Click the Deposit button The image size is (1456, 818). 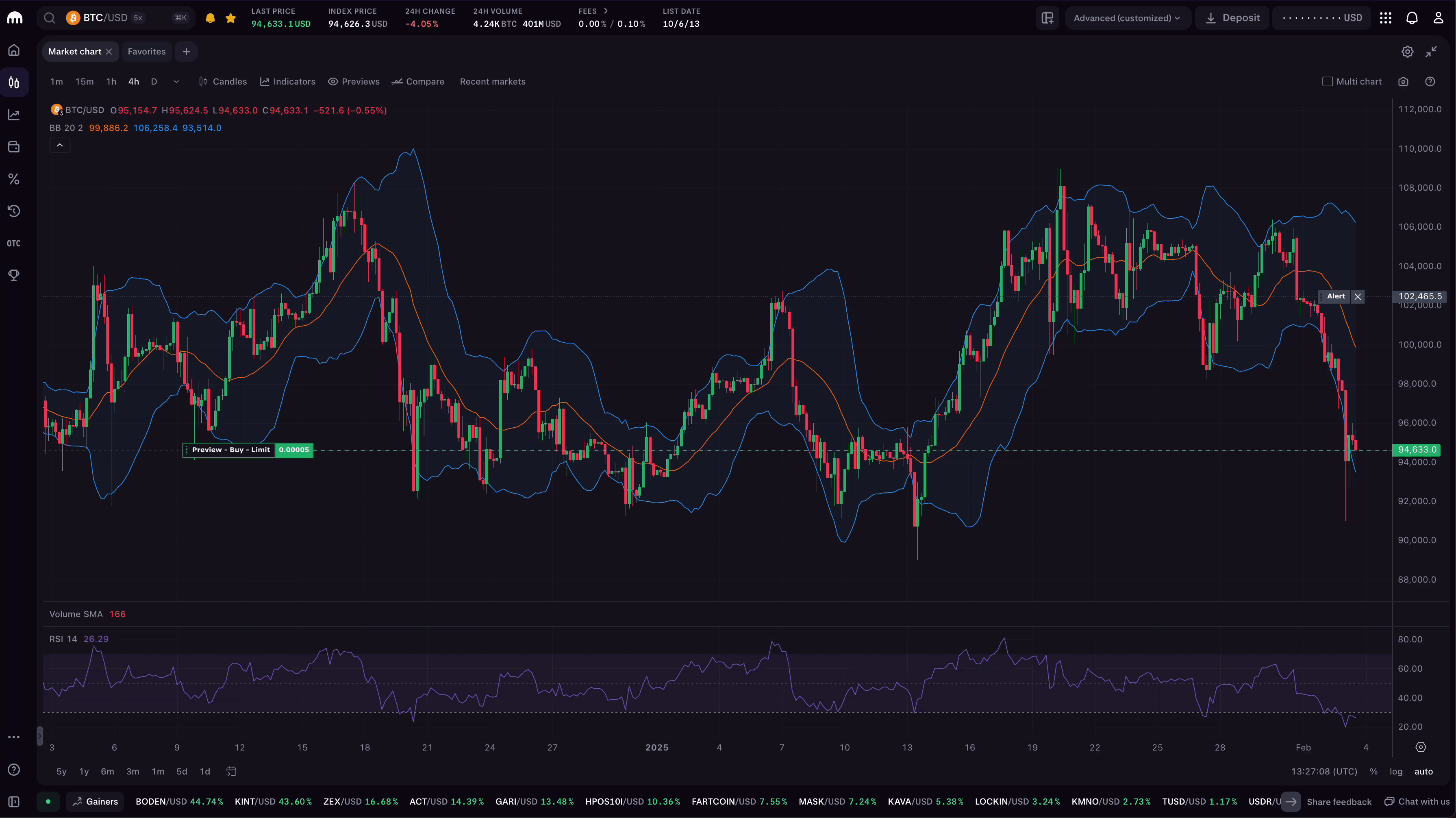point(1232,18)
